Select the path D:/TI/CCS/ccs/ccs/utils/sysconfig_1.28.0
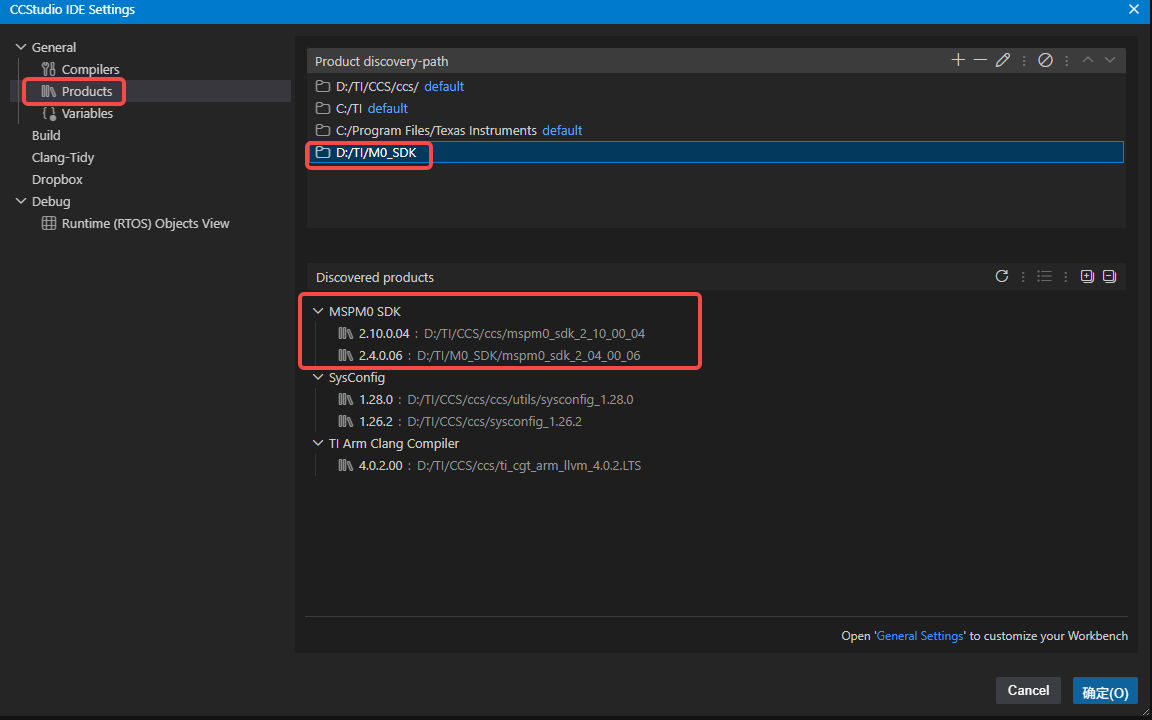 [x=520, y=400]
